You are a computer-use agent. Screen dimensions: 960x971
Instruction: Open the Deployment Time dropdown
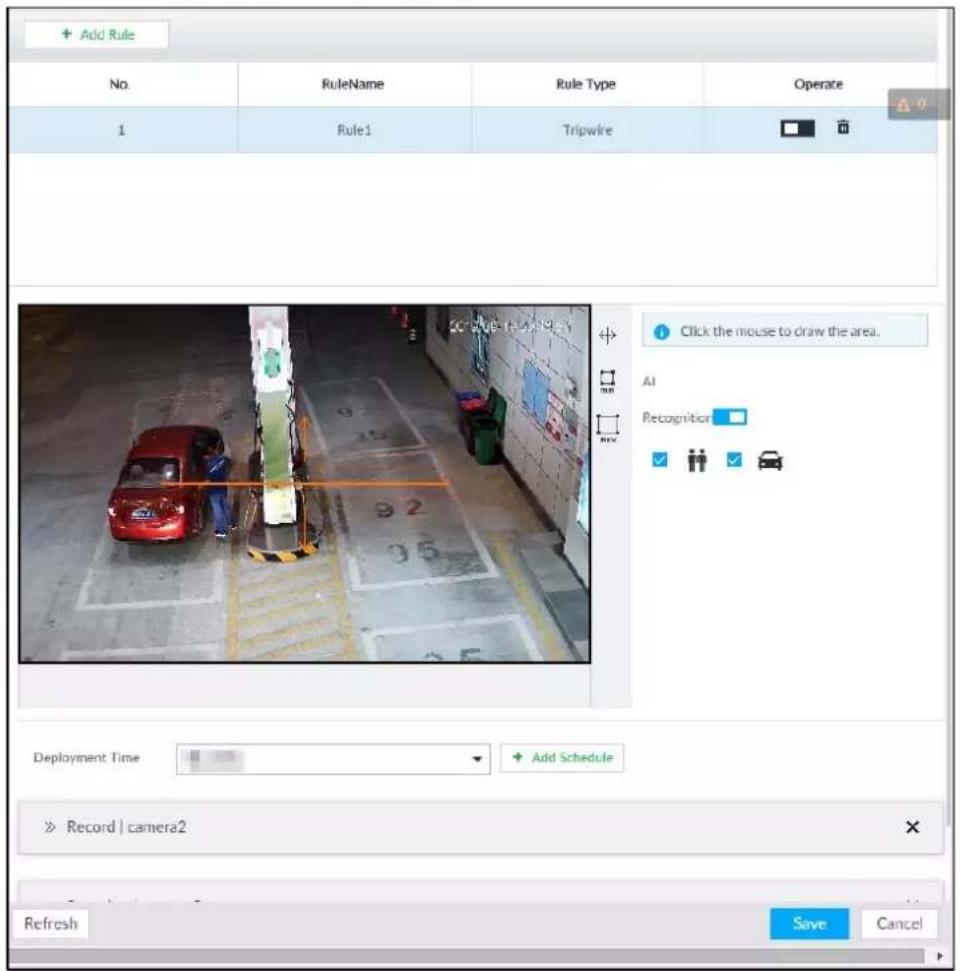click(x=333, y=759)
